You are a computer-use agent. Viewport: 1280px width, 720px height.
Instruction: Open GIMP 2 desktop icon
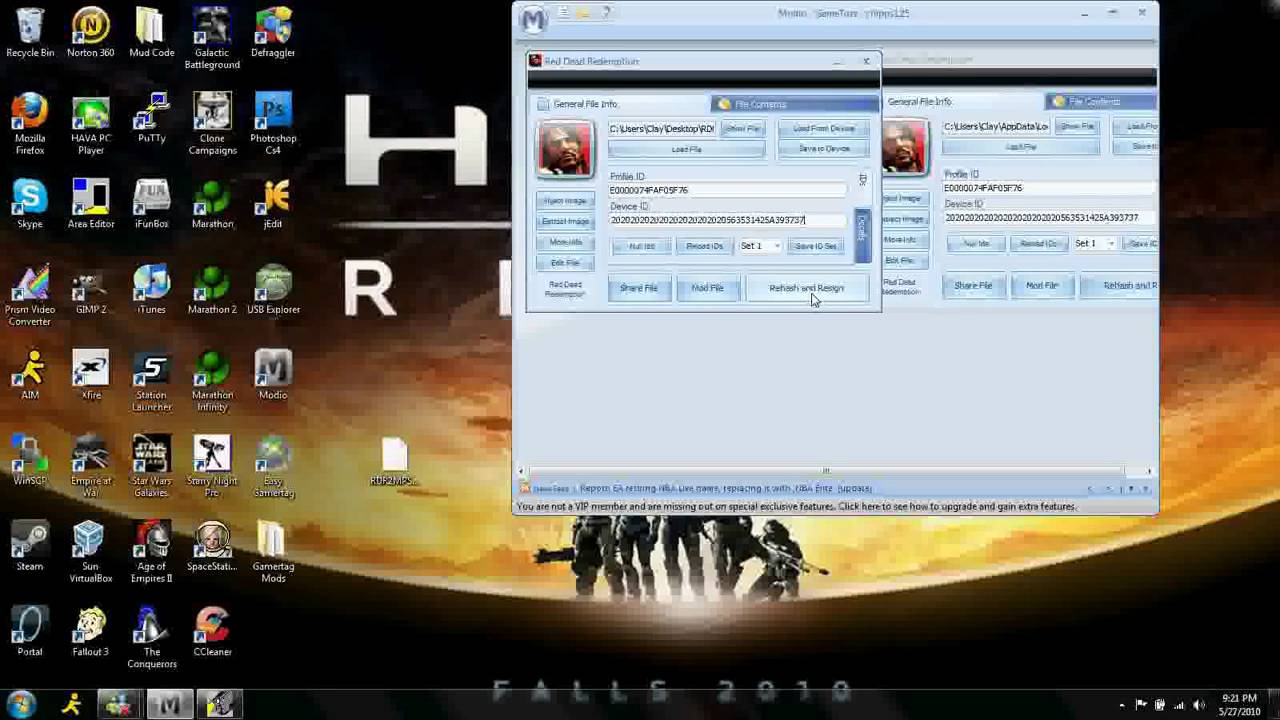pyautogui.click(x=90, y=290)
